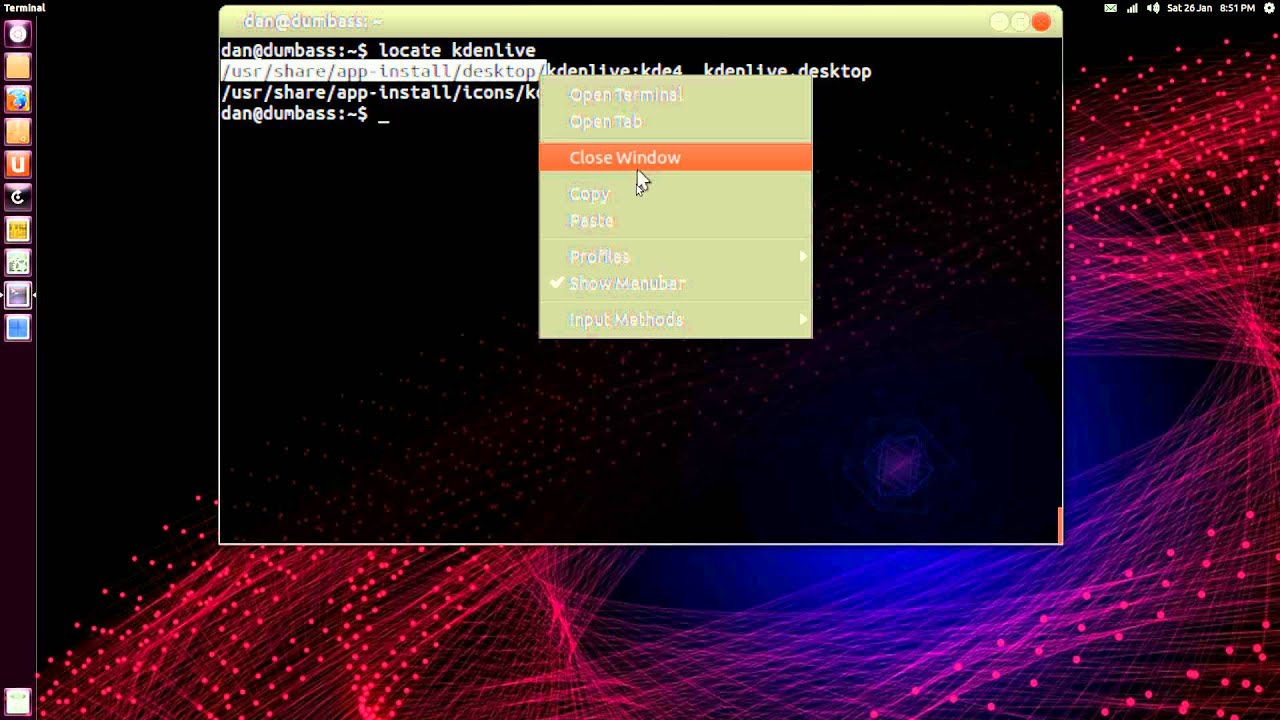Screen dimensions: 1280x720
Task: Open Ubuntu Software Center from the launcher
Action: pos(18,132)
